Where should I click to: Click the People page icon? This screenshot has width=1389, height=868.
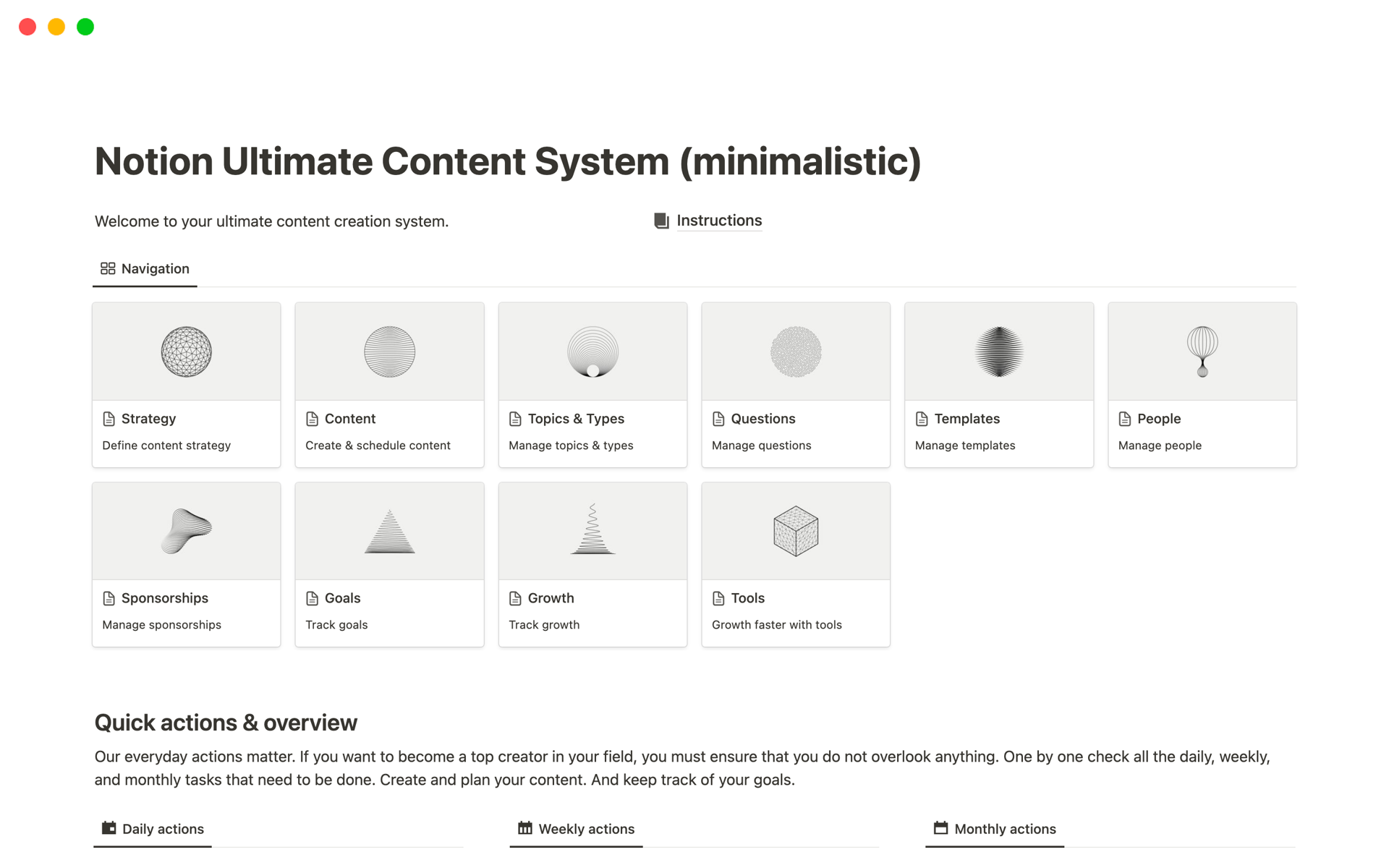(x=1125, y=419)
